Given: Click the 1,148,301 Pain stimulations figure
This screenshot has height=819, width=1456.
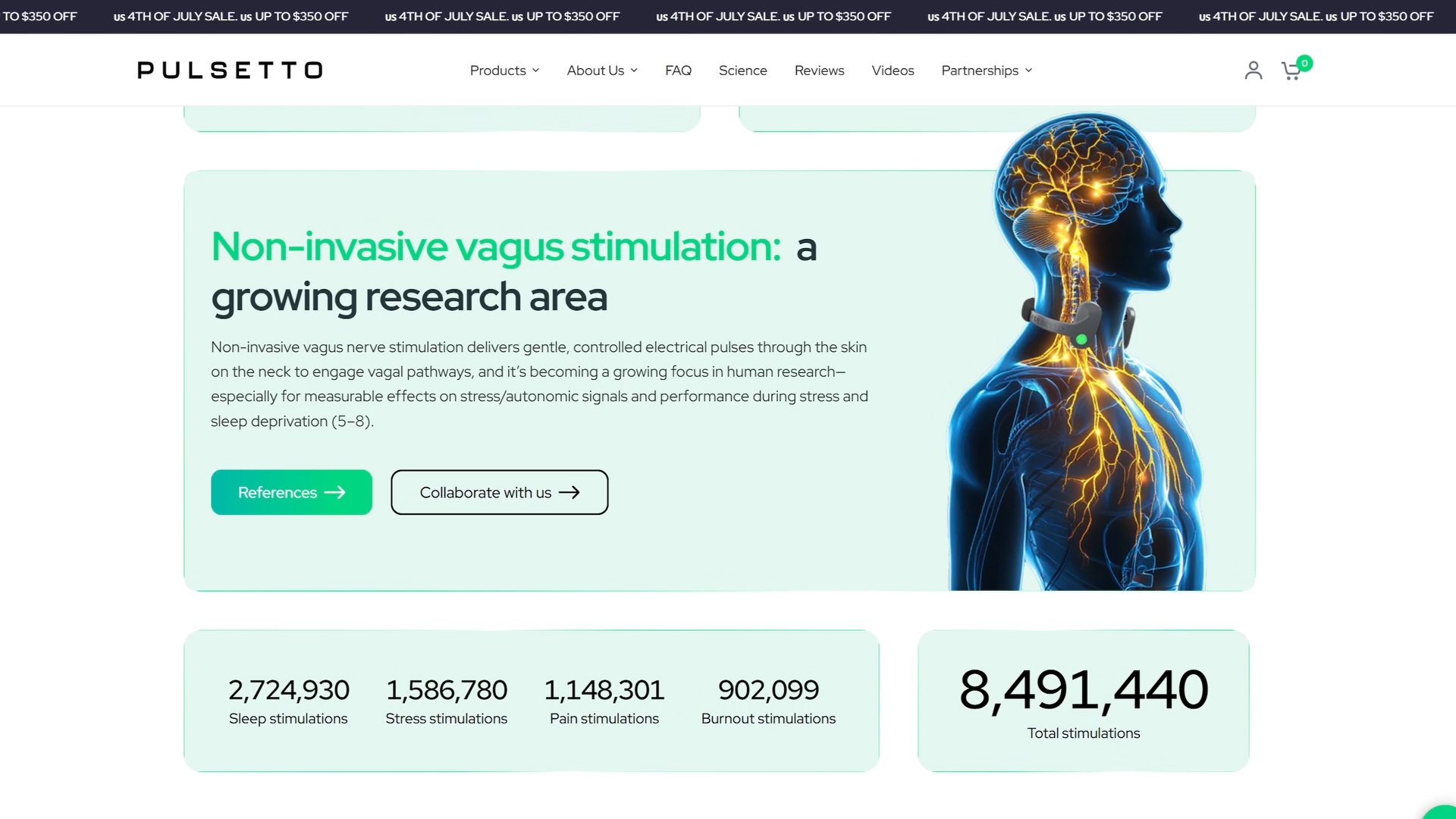Looking at the screenshot, I should pos(604,690).
